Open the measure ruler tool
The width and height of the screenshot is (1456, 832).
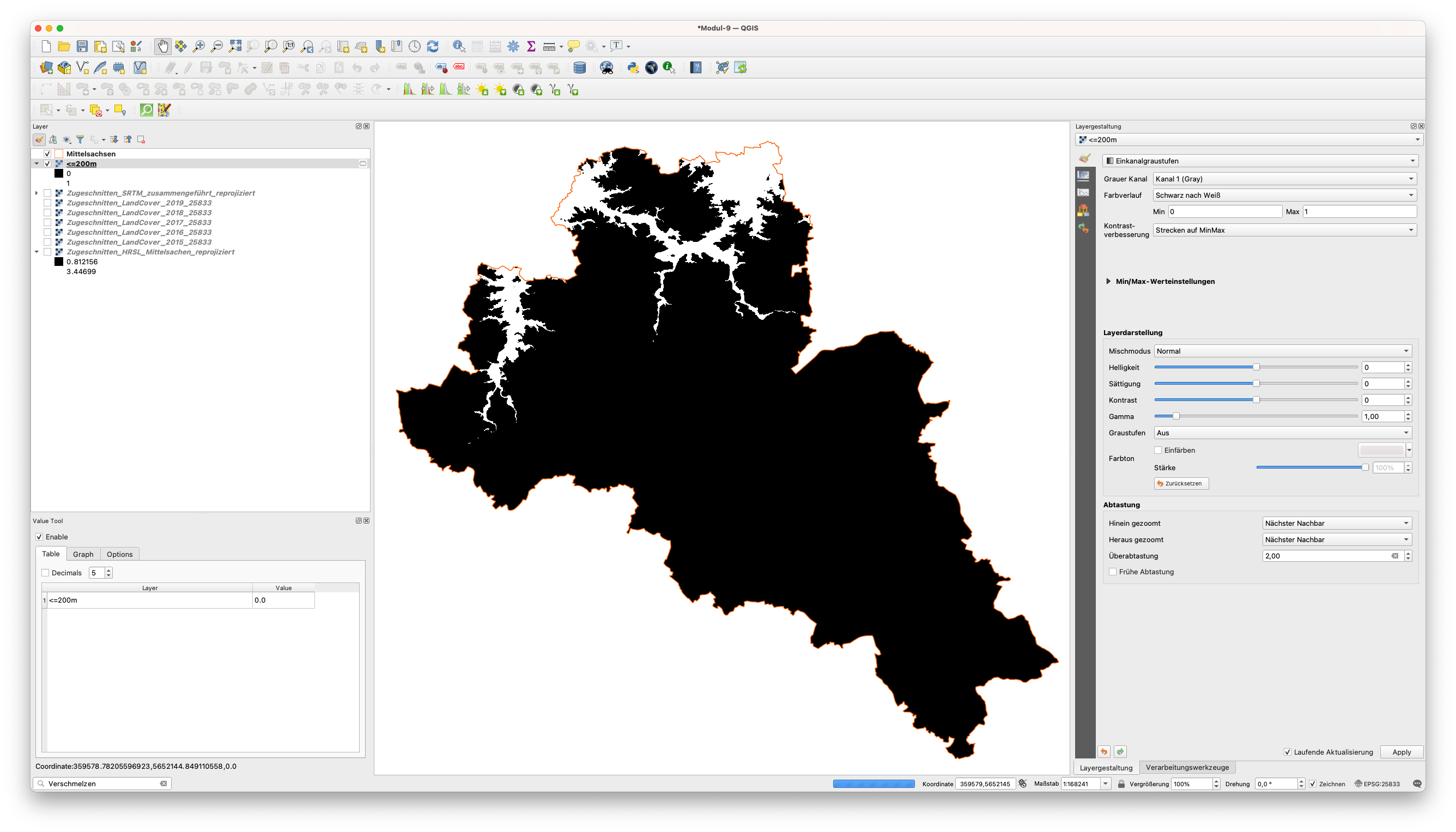pyautogui.click(x=549, y=46)
